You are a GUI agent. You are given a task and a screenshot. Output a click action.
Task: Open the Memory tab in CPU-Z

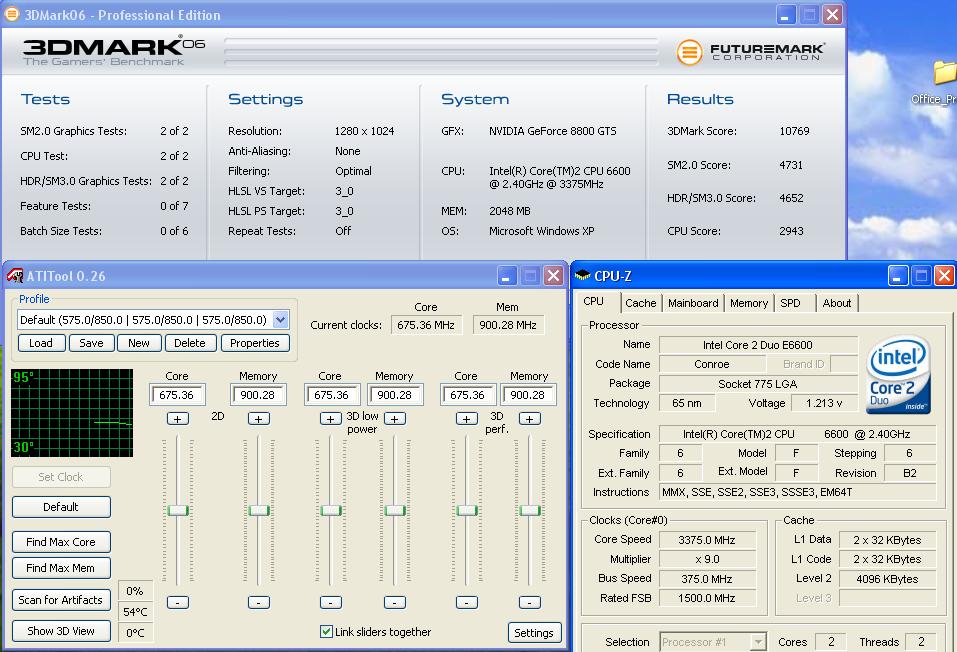click(749, 303)
